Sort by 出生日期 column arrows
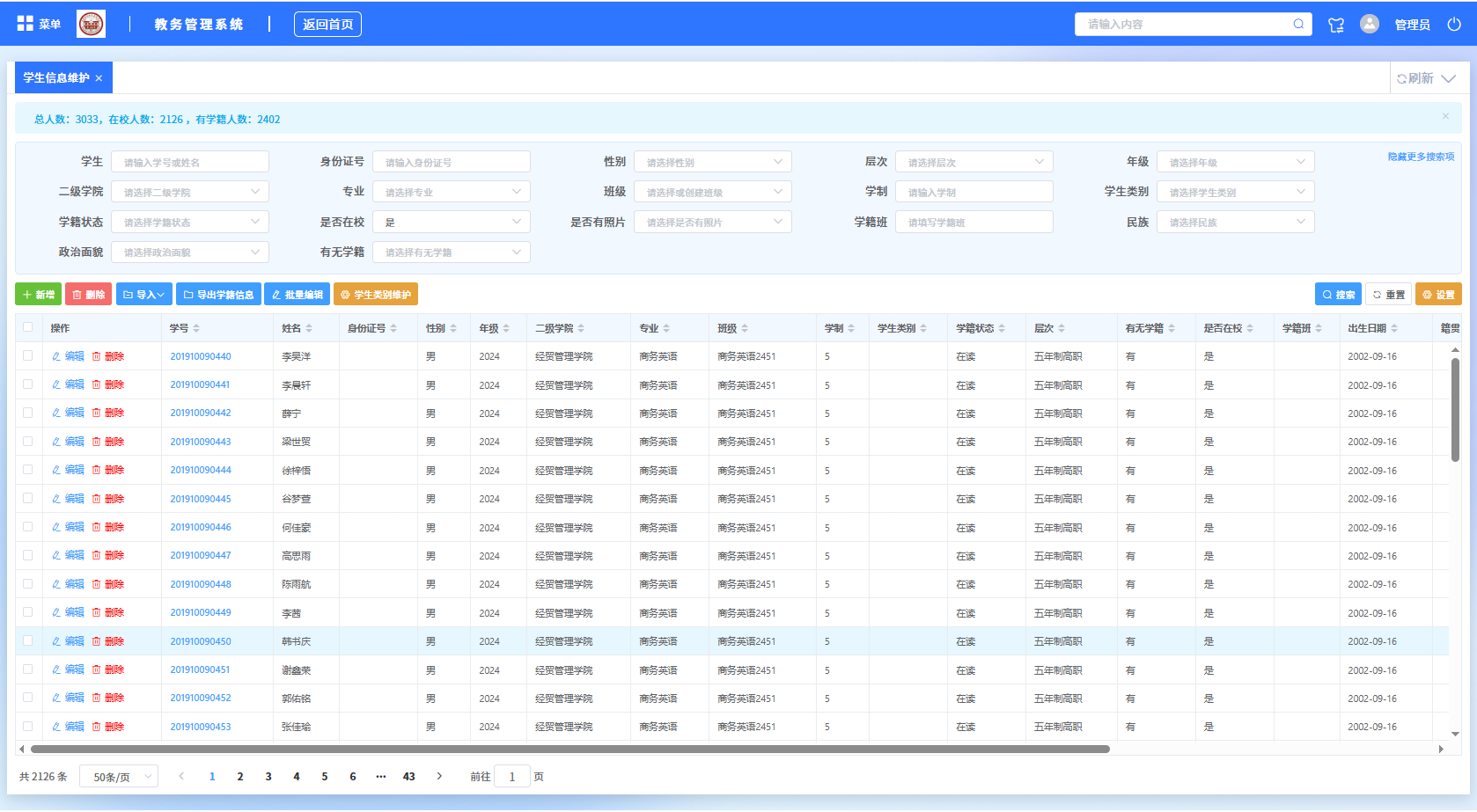The height and width of the screenshot is (812, 1477). tap(1394, 328)
